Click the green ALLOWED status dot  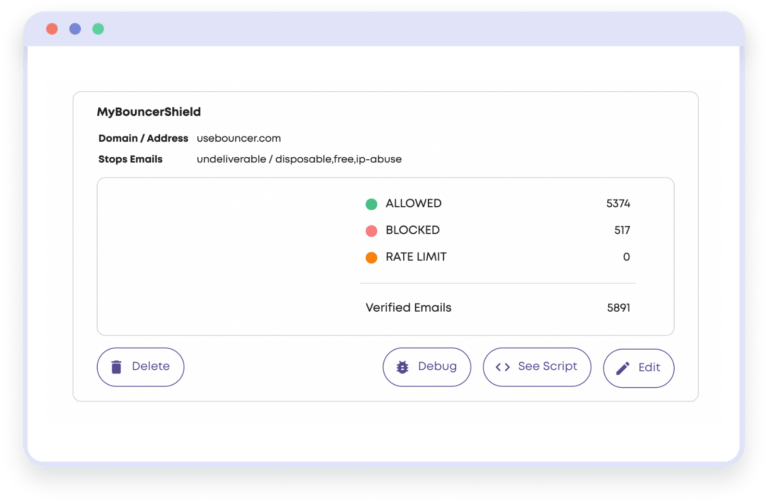click(x=371, y=204)
